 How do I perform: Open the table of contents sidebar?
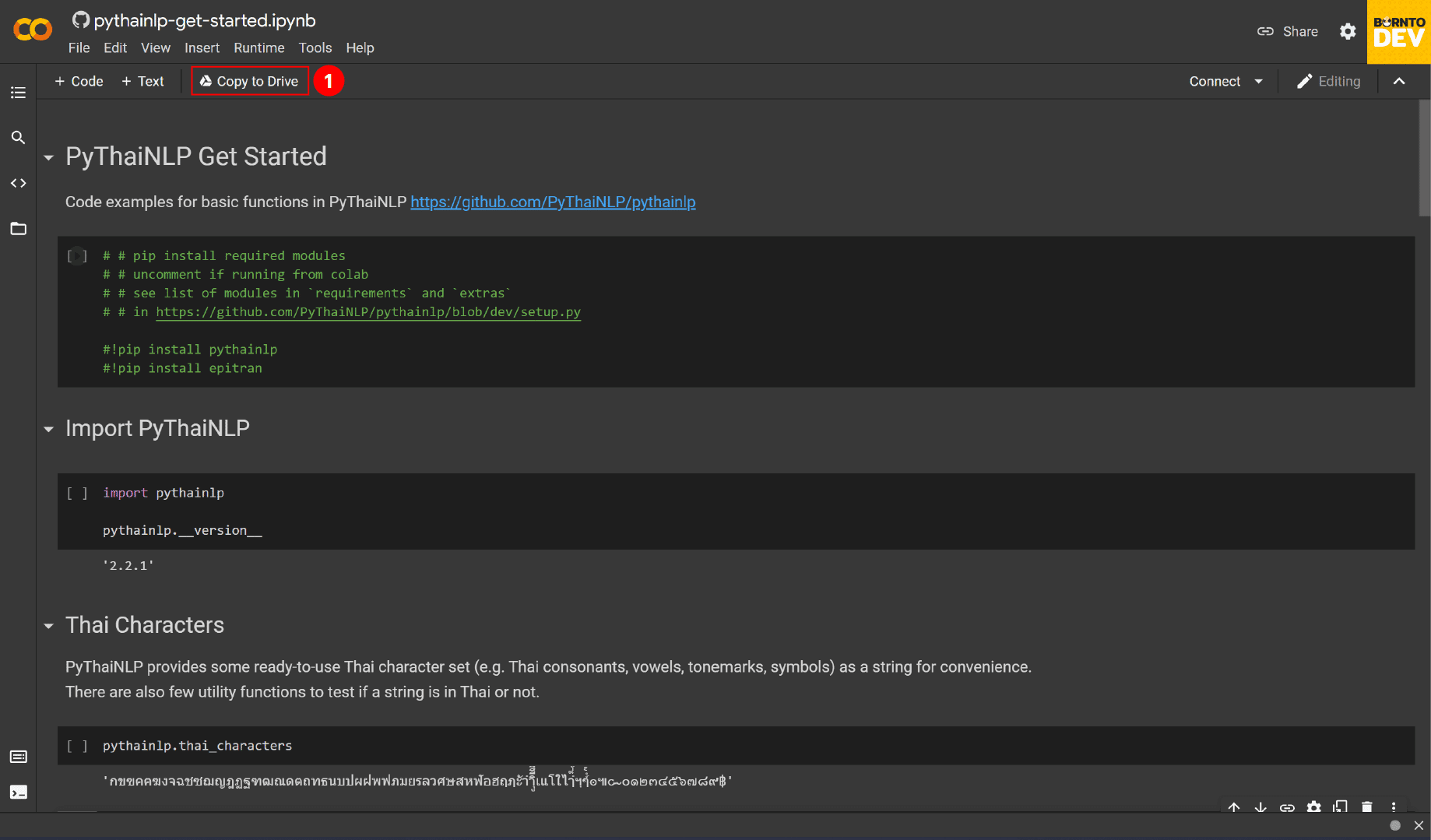[18, 93]
